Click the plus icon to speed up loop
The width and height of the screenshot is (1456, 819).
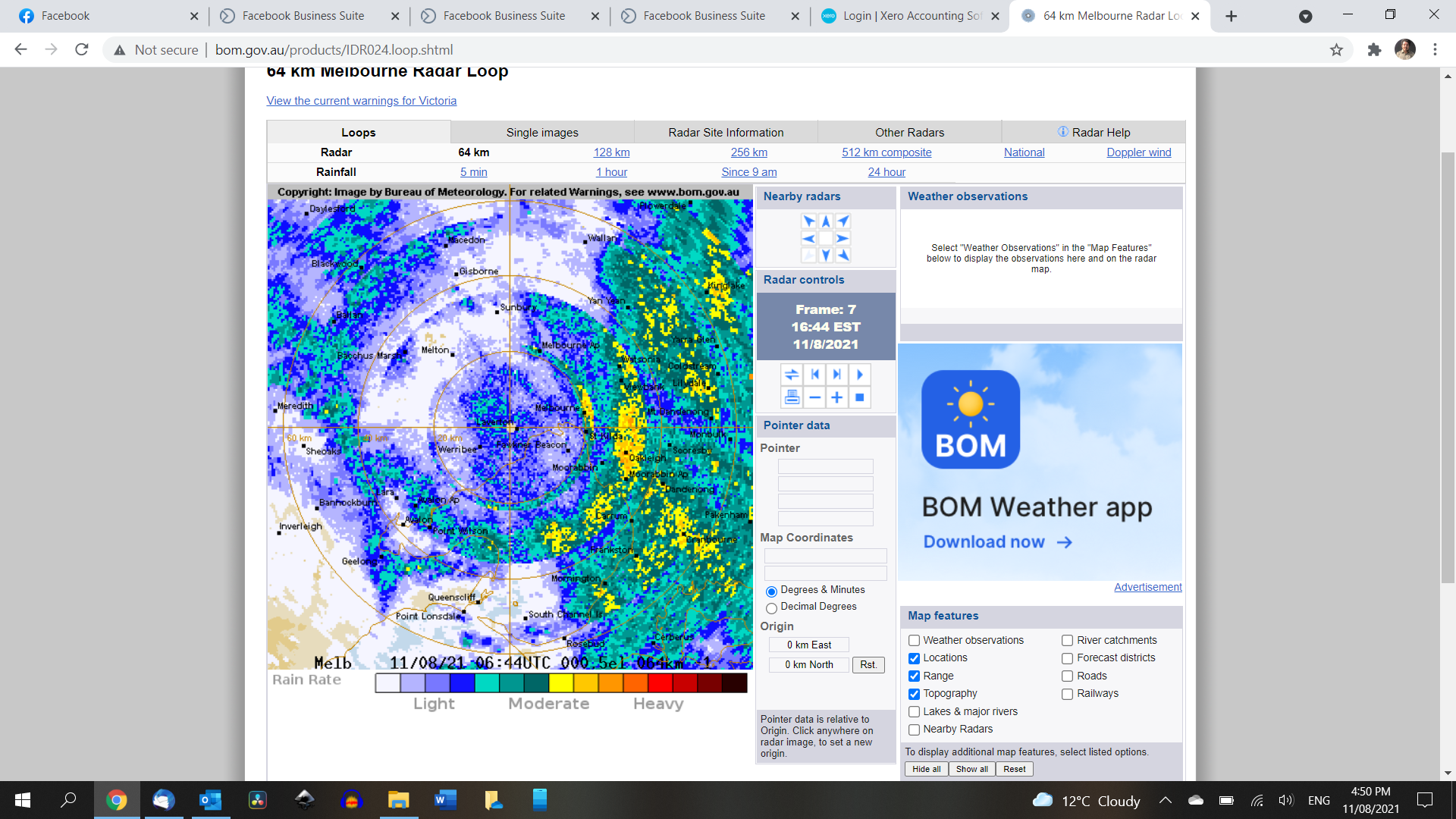click(836, 397)
